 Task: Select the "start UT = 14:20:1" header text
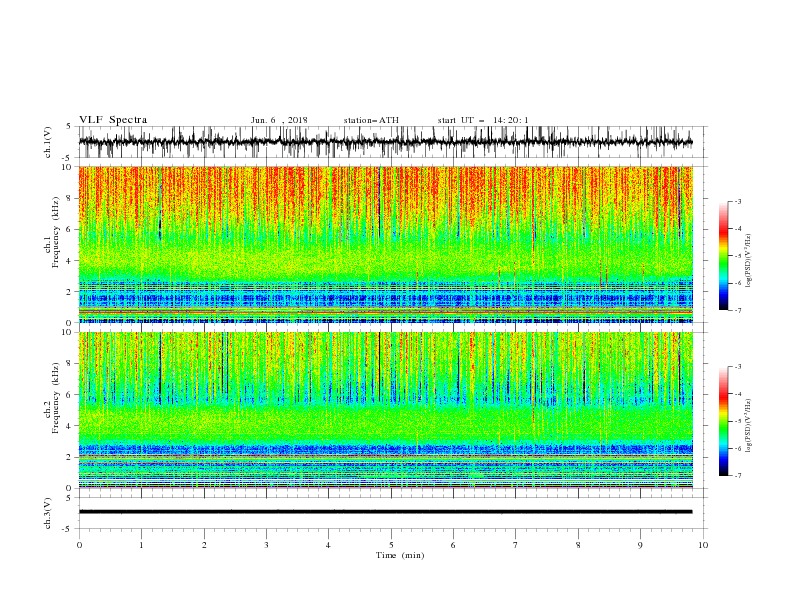[x=483, y=120]
